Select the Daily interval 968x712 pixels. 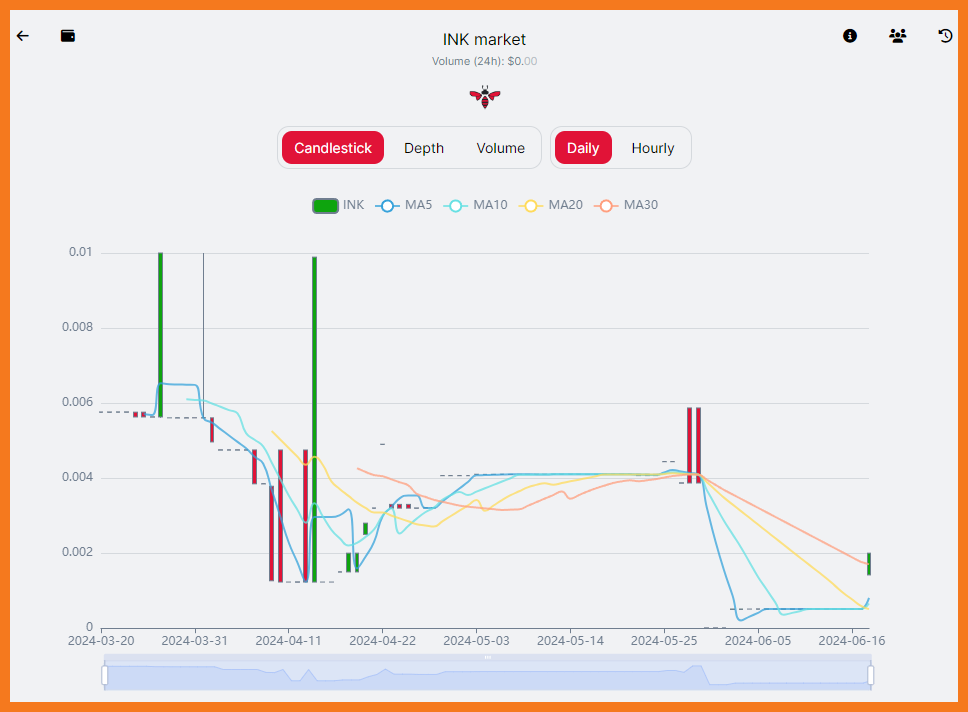coord(583,148)
